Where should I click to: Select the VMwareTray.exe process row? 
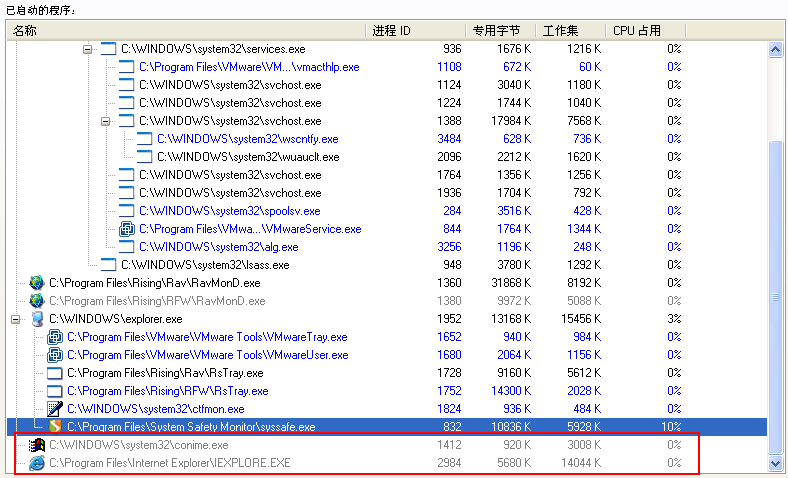(387, 337)
